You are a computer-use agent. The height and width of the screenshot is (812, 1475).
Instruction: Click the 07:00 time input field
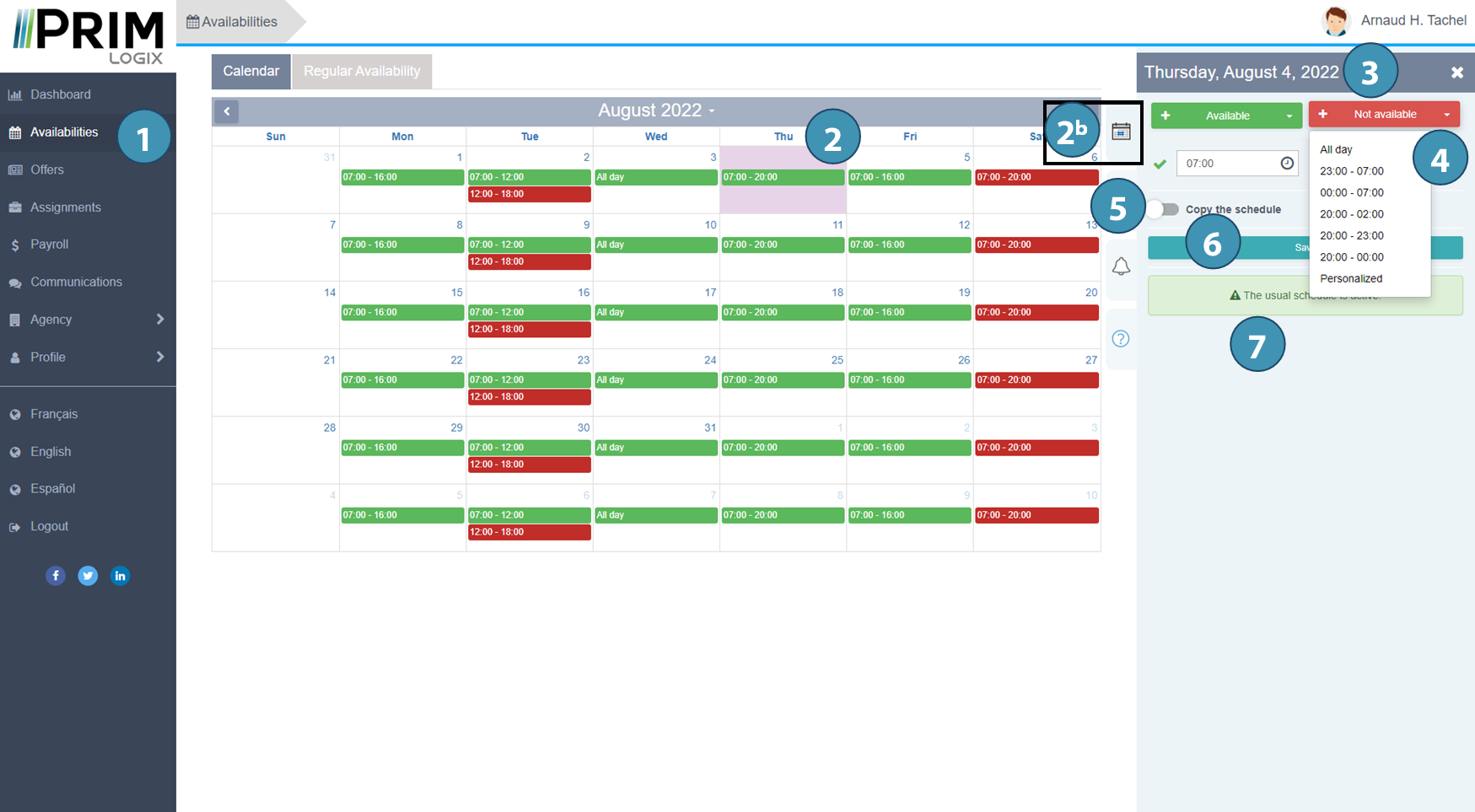[1227, 164]
